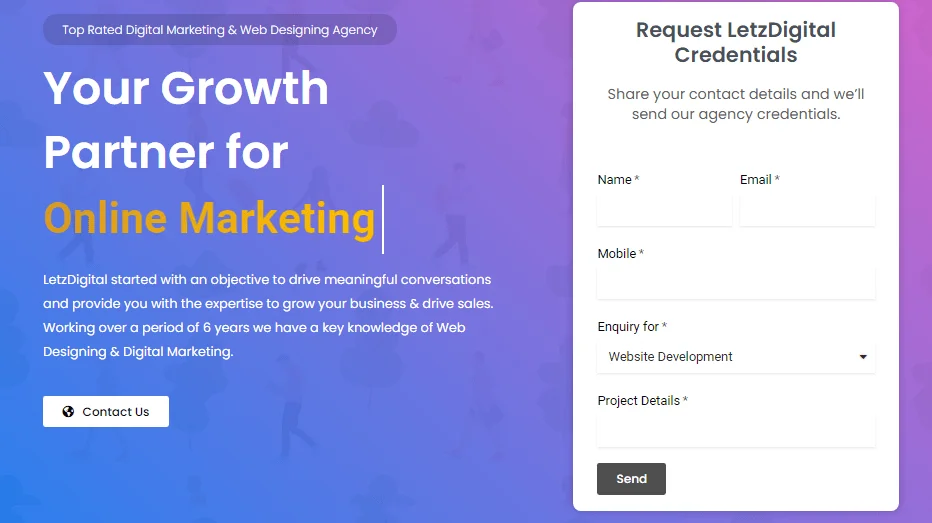
Task: Click the Share your contact details subtitle
Action: [x=736, y=104]
